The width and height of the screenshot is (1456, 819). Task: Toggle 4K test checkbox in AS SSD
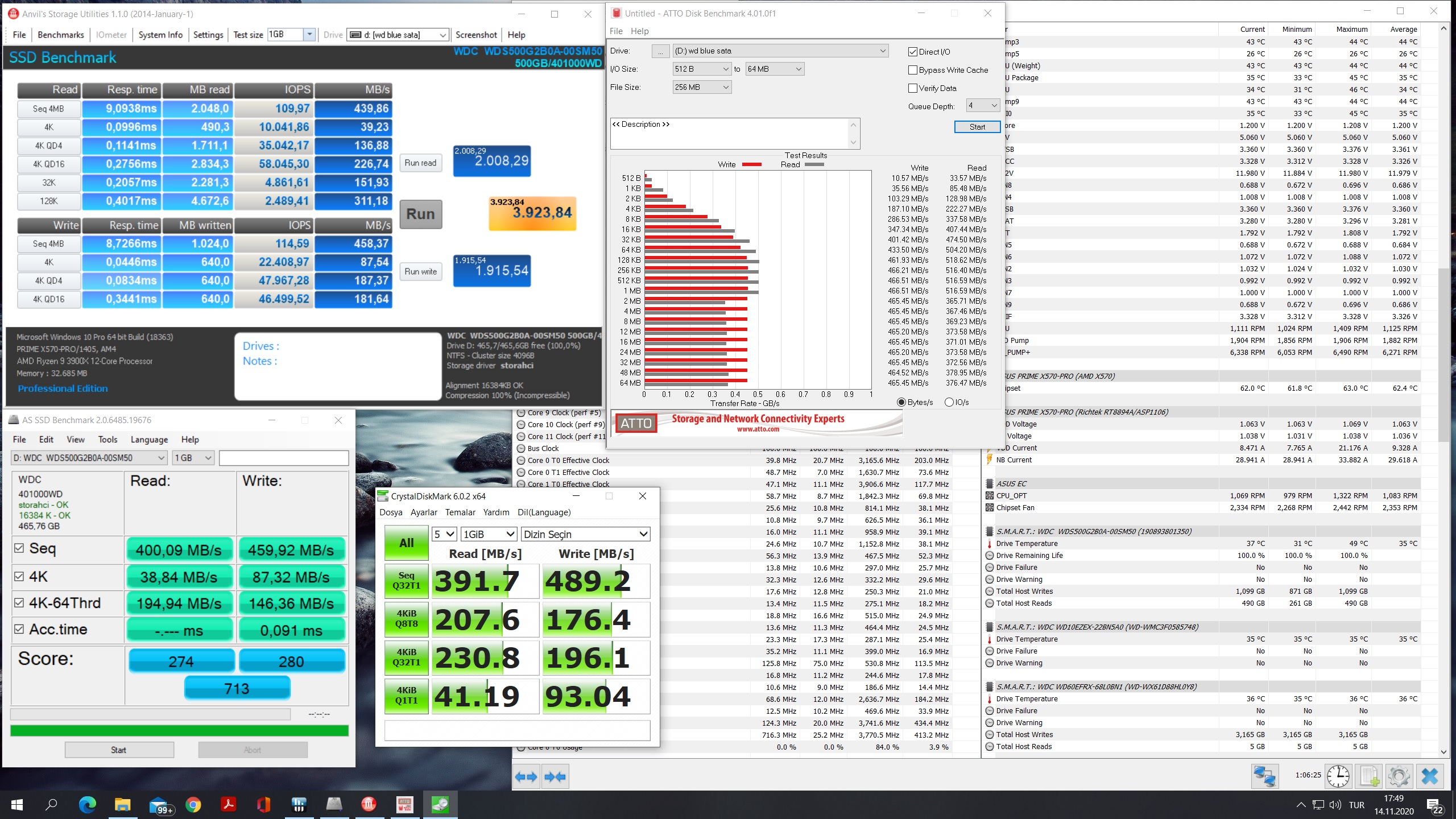(19, 577)
